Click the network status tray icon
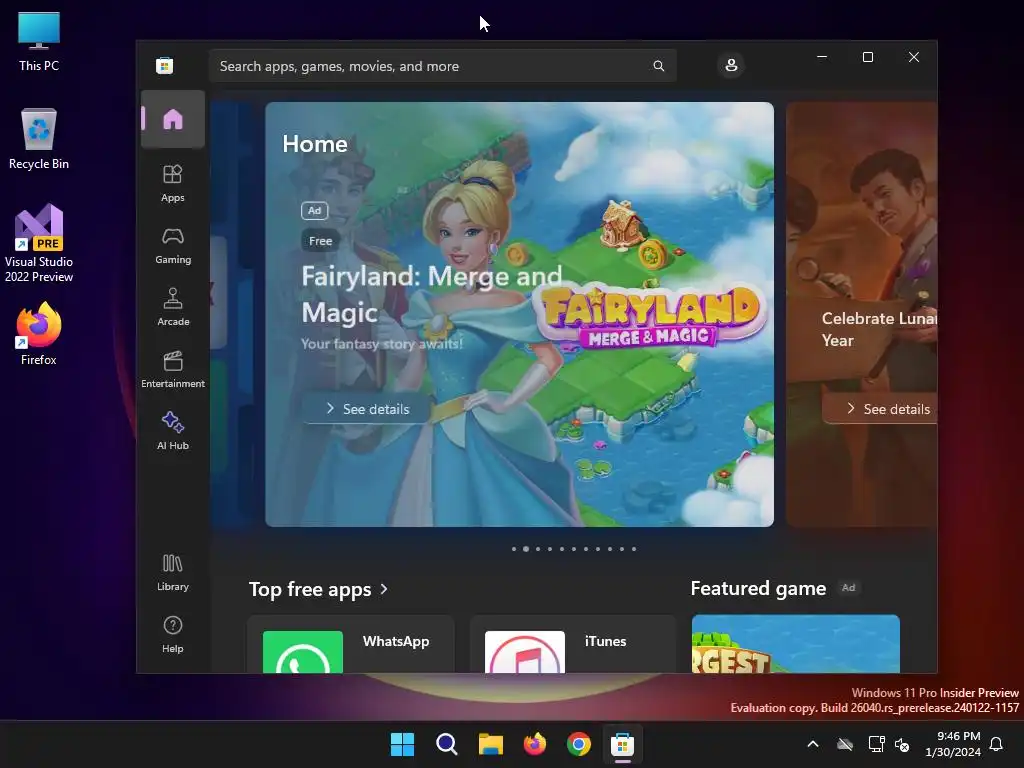Viewport: 1024px width, 768px height. pyautogui.click(x=876, y=744)
